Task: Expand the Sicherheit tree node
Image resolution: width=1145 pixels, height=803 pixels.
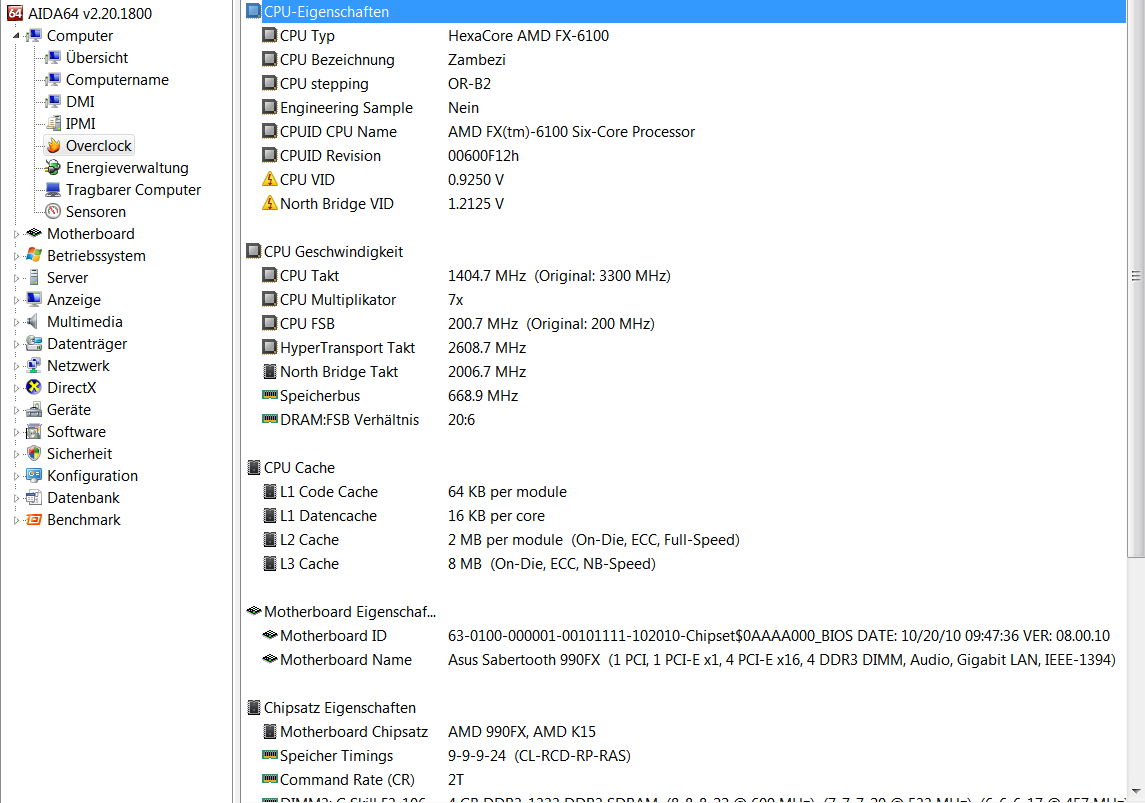Action: (16, 454)
